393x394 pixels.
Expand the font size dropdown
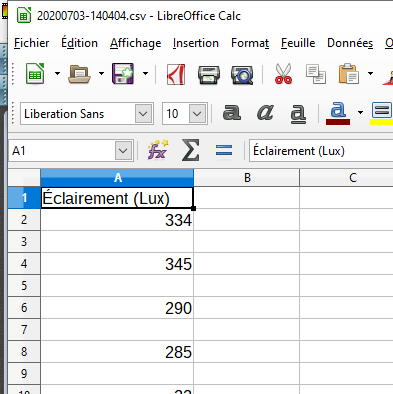197,114
